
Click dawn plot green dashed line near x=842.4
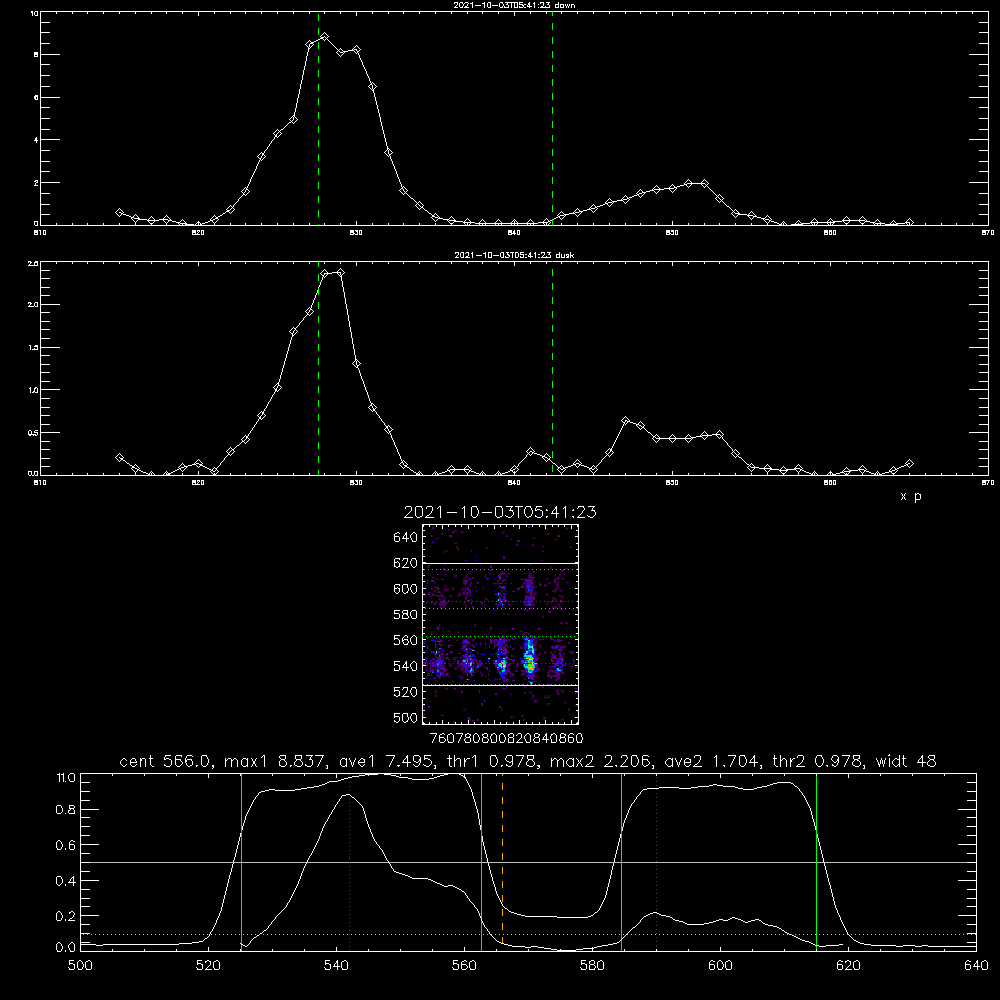tap(552, 118)
